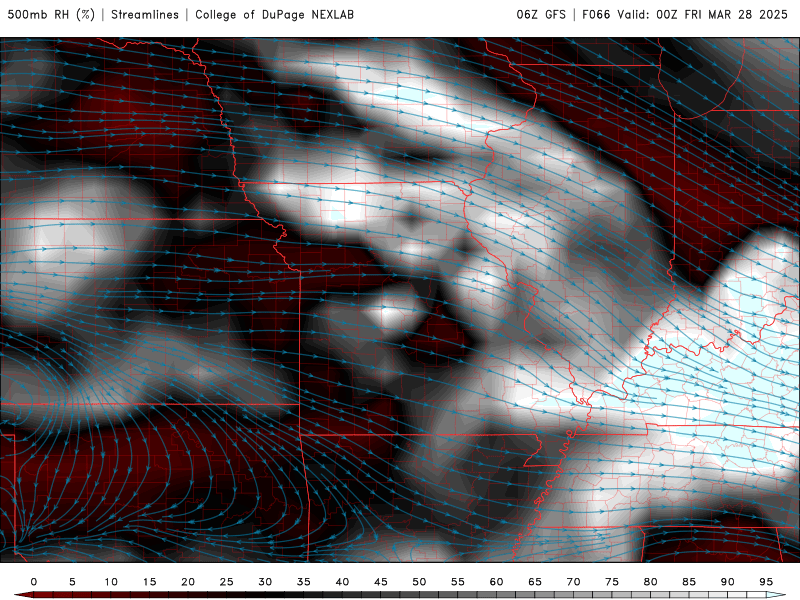The image size is (800, 600).
Task: Click the colorbar label "60"
Action: coord(496,582)
